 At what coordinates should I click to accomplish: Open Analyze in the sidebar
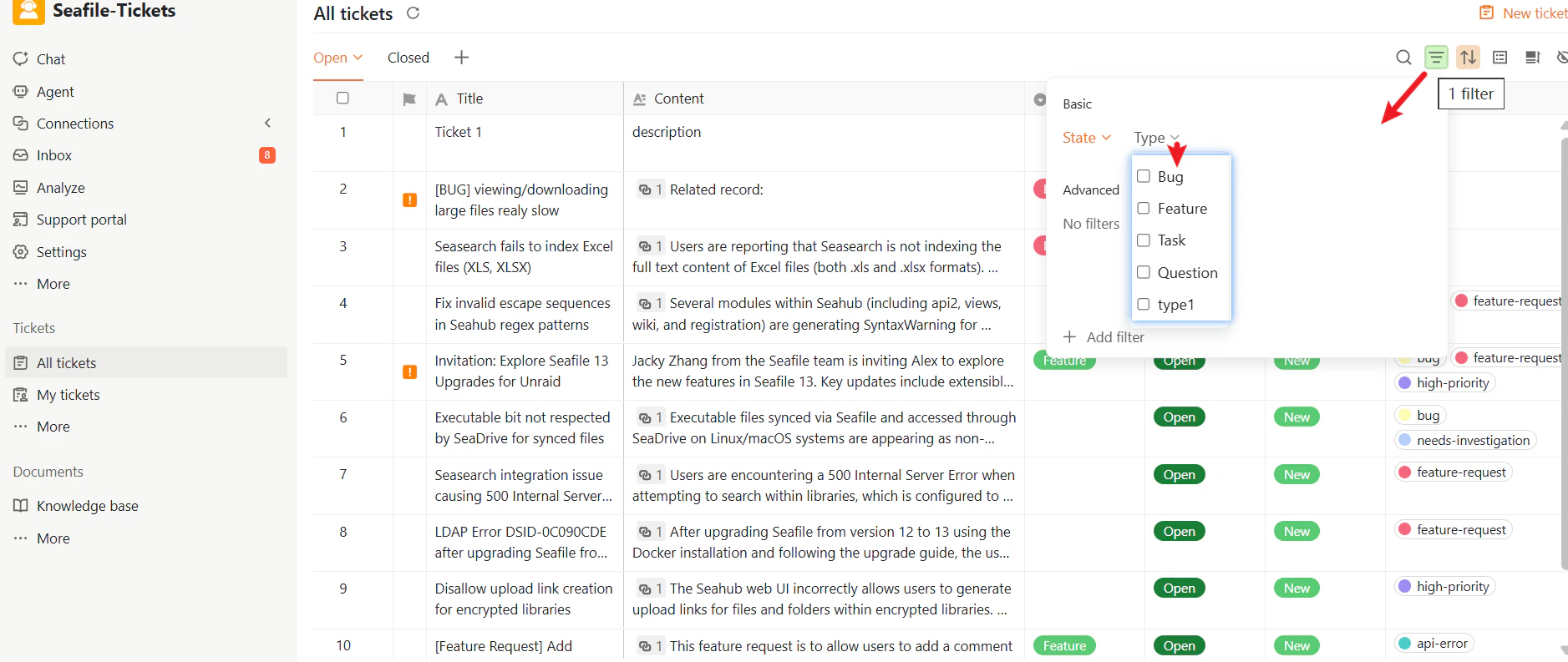coord(61,188)
